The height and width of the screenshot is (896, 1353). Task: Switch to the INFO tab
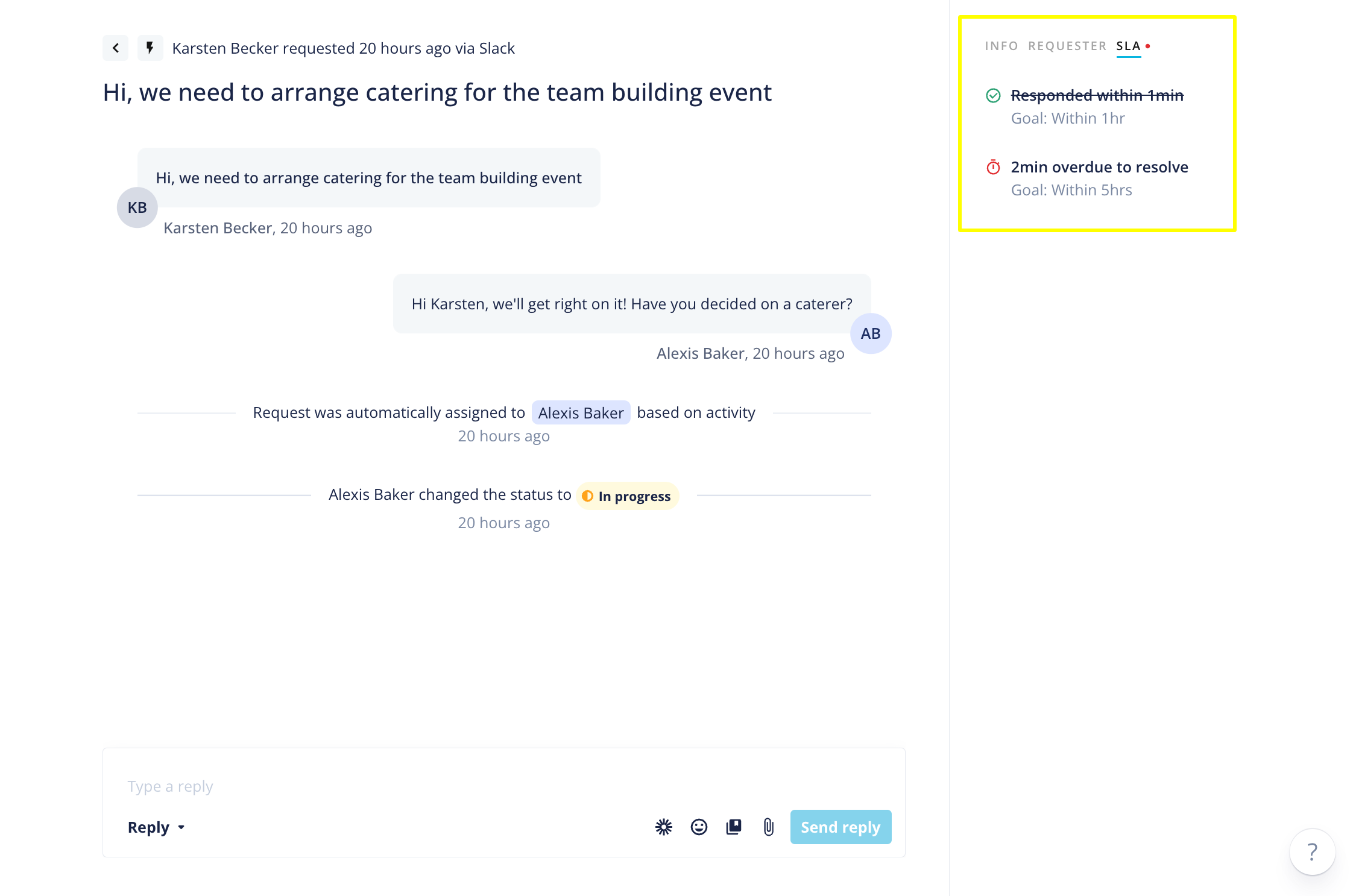click(x=1001, y=46)
